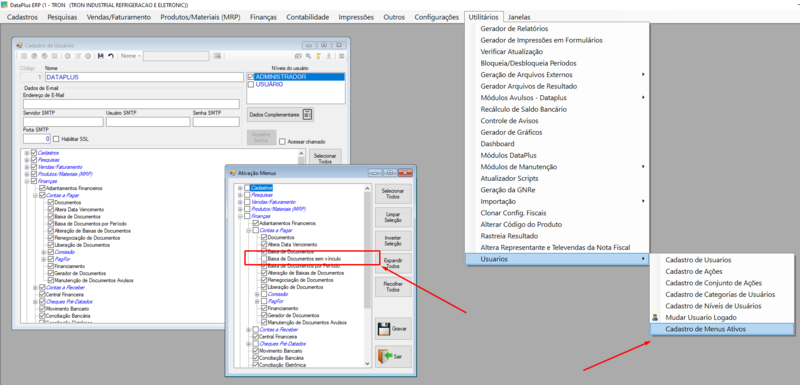Click the Ativação Menus vertical scrollbar thumb
This screenshot has width=800, height=385.
367,250
